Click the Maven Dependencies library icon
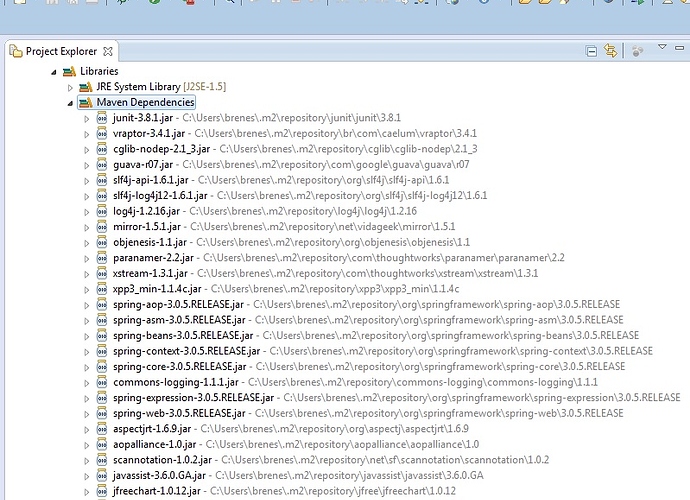This screenshot has width=690, height=500. (x=85, y=103)
